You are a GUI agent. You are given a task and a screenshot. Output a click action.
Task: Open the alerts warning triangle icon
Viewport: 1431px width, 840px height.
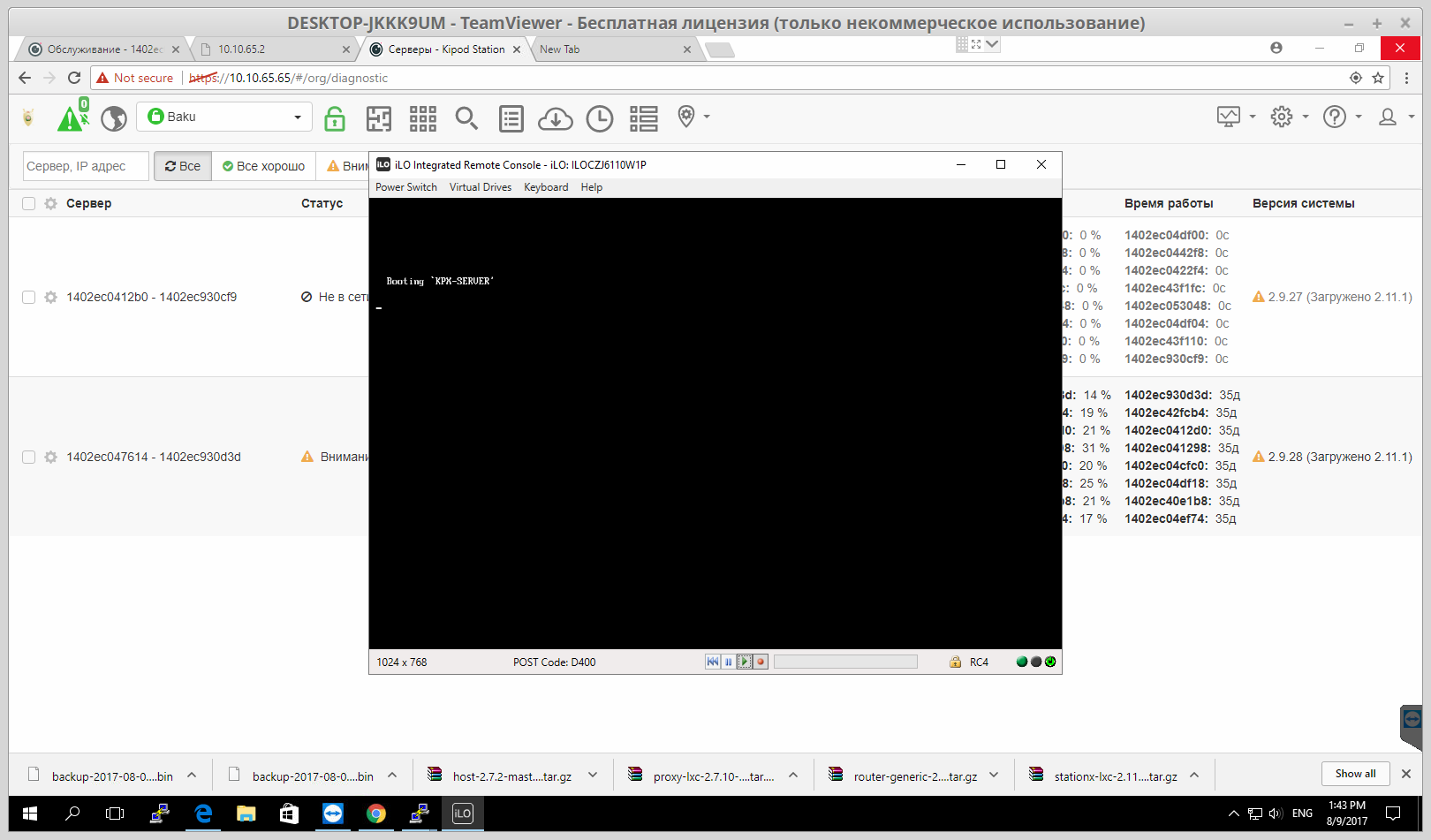[70, 117]
